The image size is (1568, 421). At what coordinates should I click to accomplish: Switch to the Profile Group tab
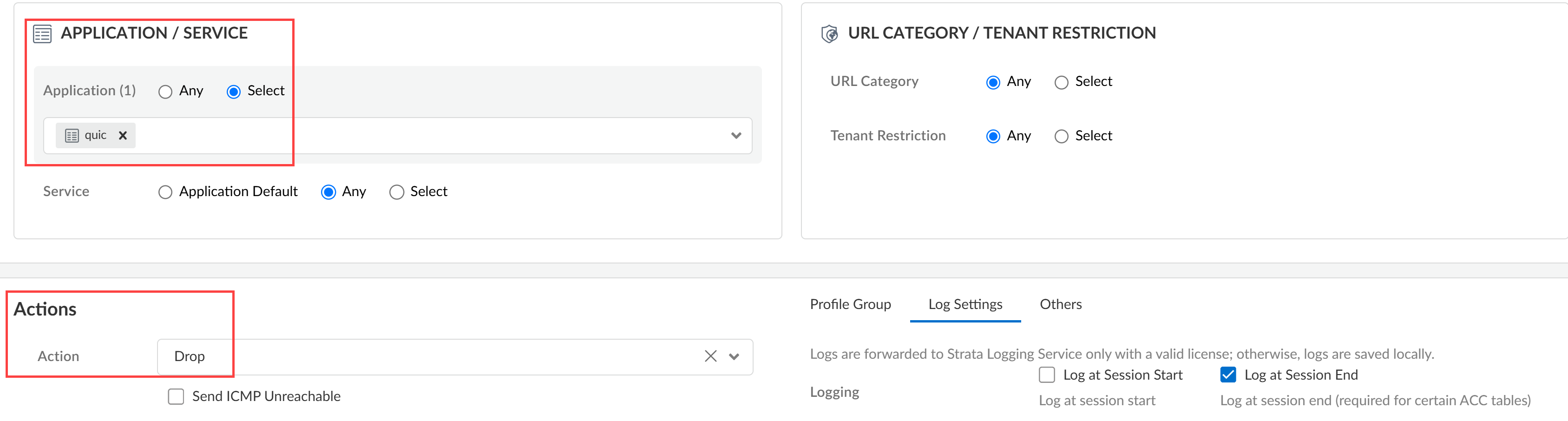(850, 305)
